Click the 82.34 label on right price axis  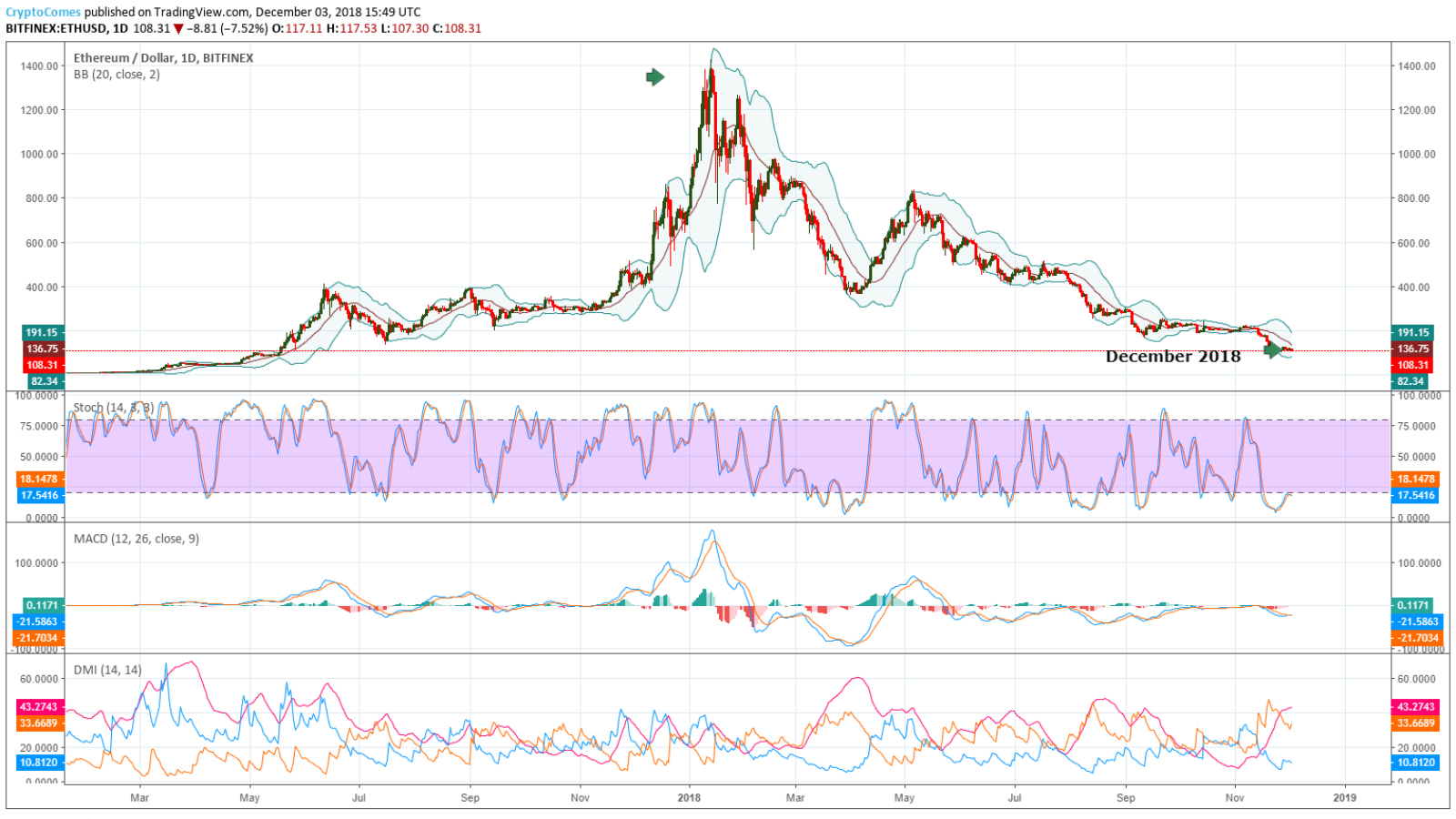pos(1410,381)
